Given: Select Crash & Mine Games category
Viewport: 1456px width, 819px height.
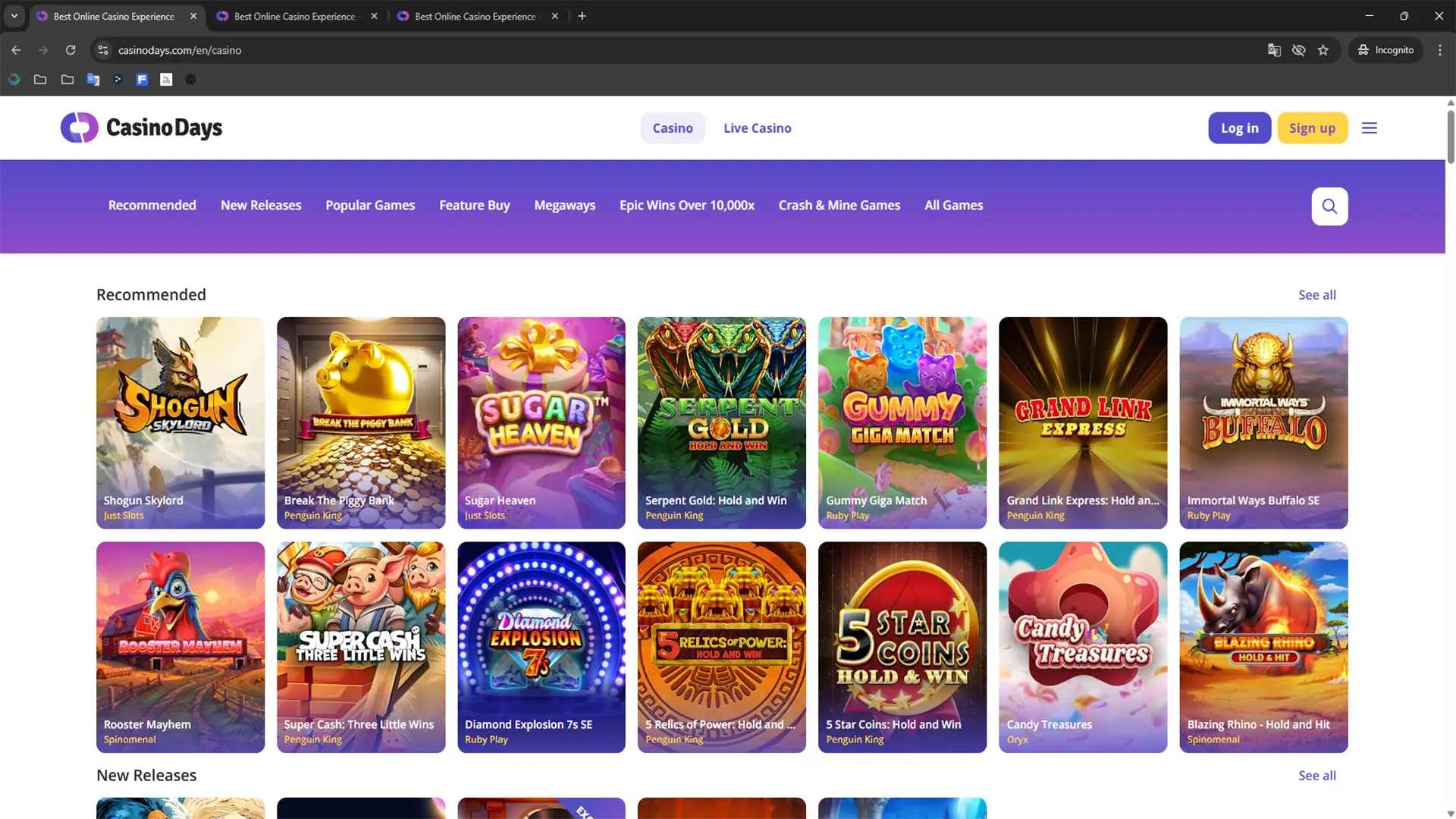Looking at the screenshot, I should (839, 206).
